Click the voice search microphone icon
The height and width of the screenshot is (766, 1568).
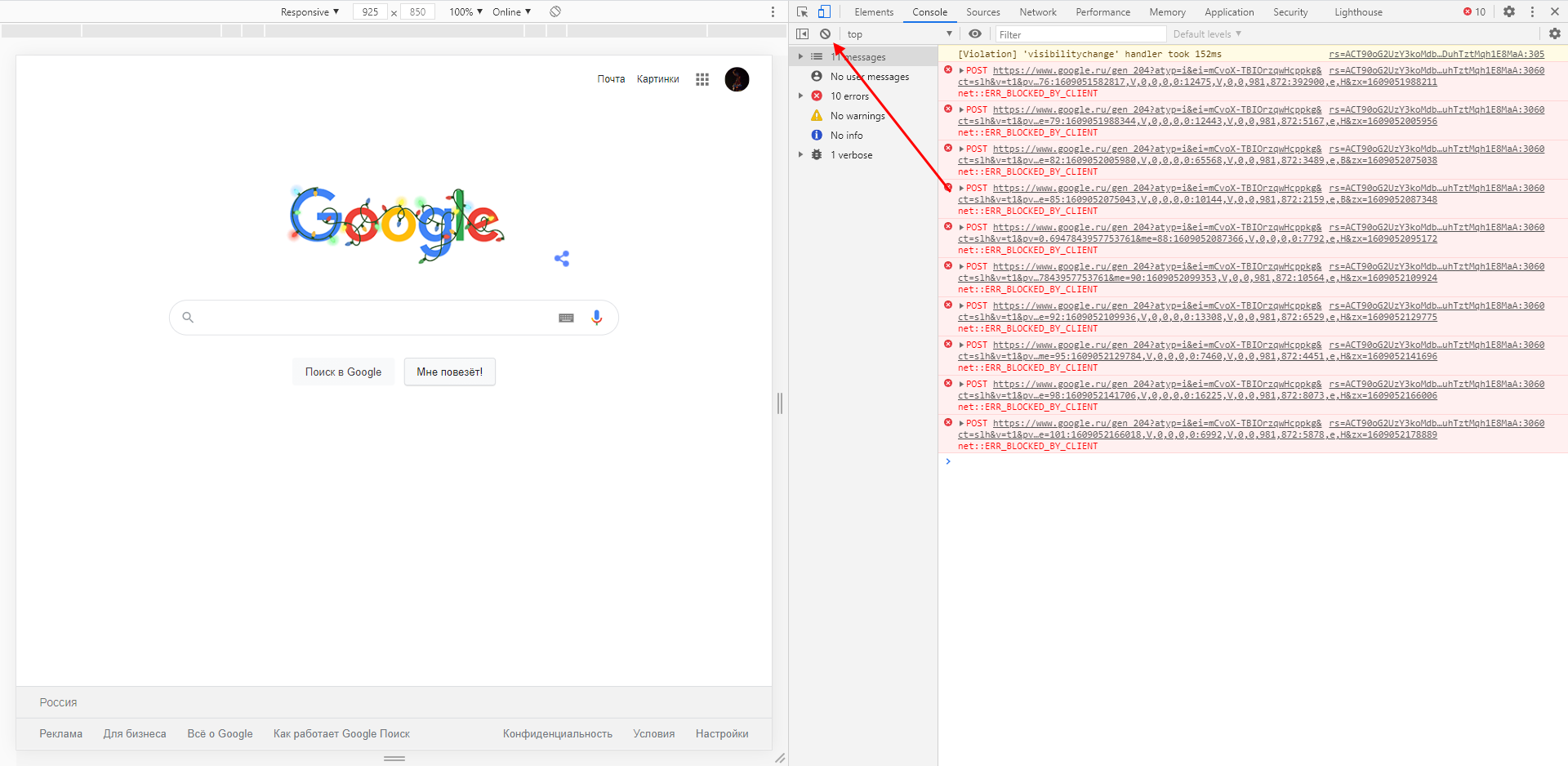tap(597, 318)
